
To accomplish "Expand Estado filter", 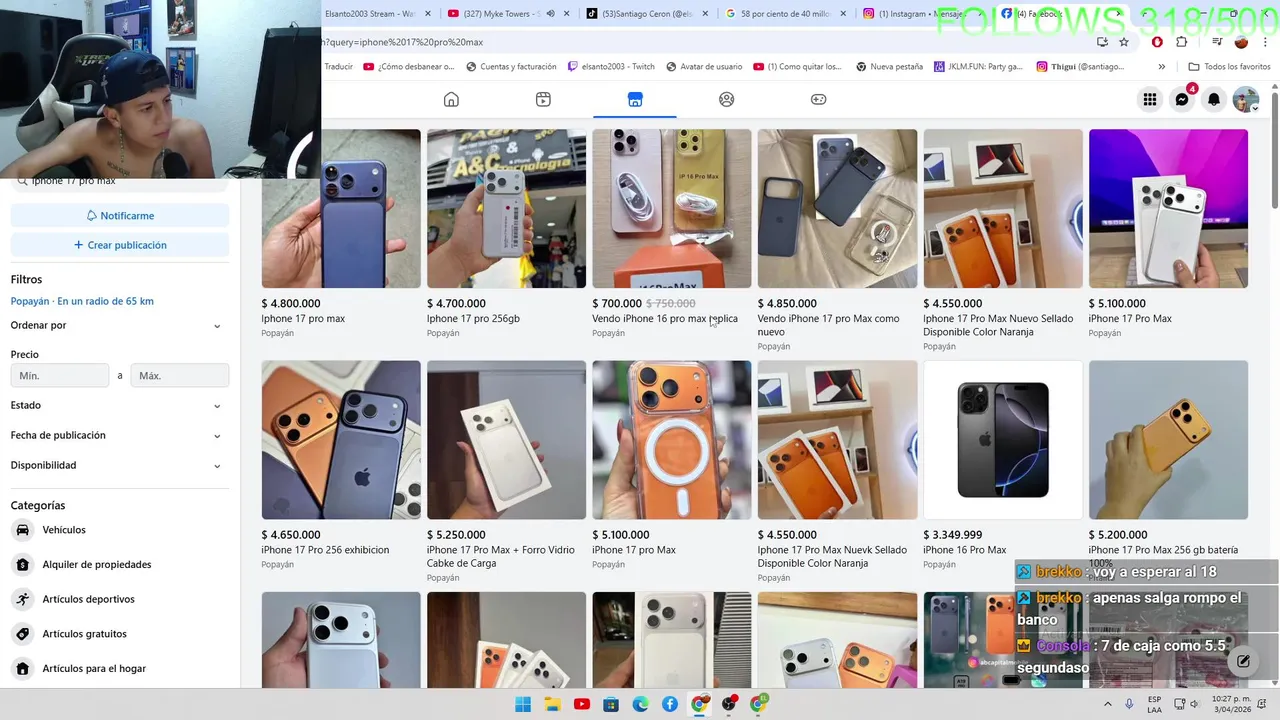I will click(120, 405).
